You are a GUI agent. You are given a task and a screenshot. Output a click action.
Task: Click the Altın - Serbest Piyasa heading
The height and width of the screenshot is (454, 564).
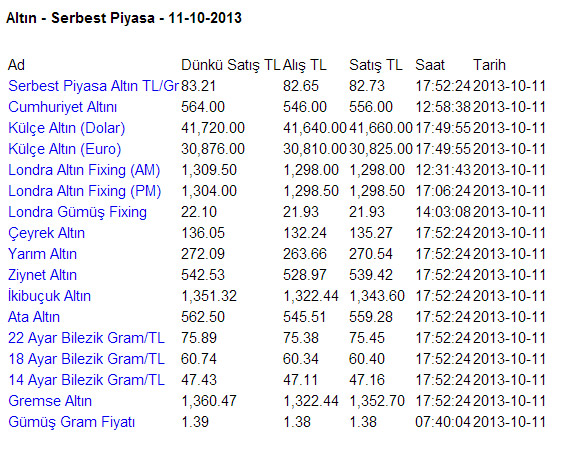pyautogui.click(x=124, y=18)
